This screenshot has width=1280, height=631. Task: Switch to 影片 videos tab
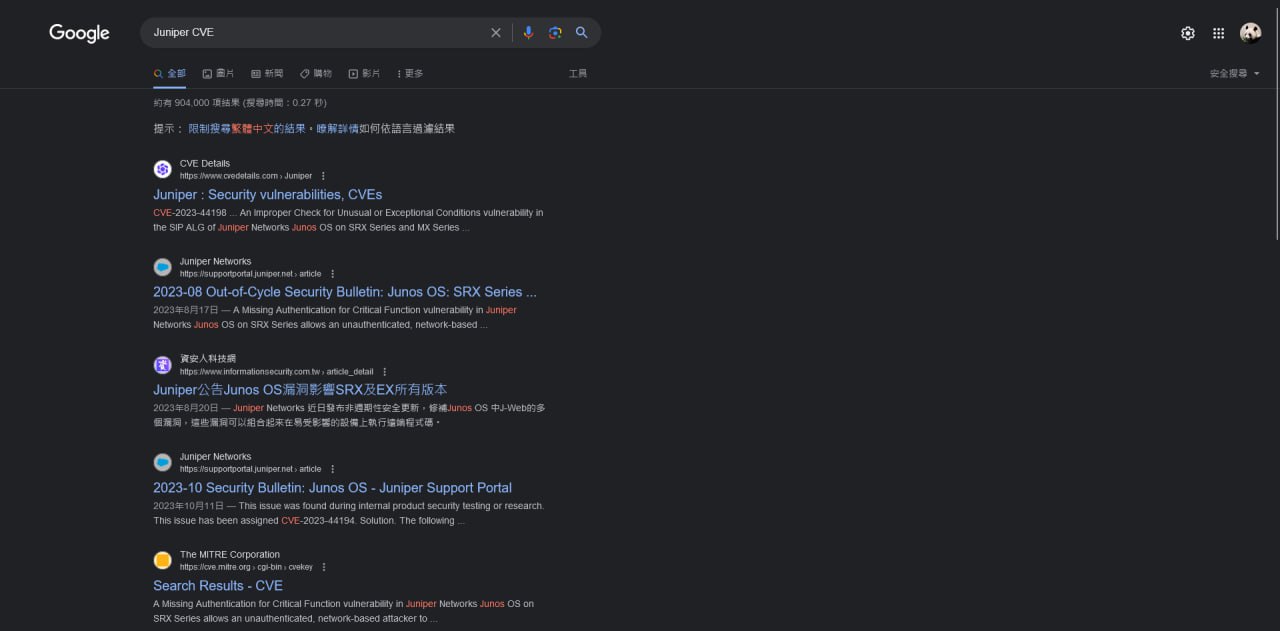point(364,74)
